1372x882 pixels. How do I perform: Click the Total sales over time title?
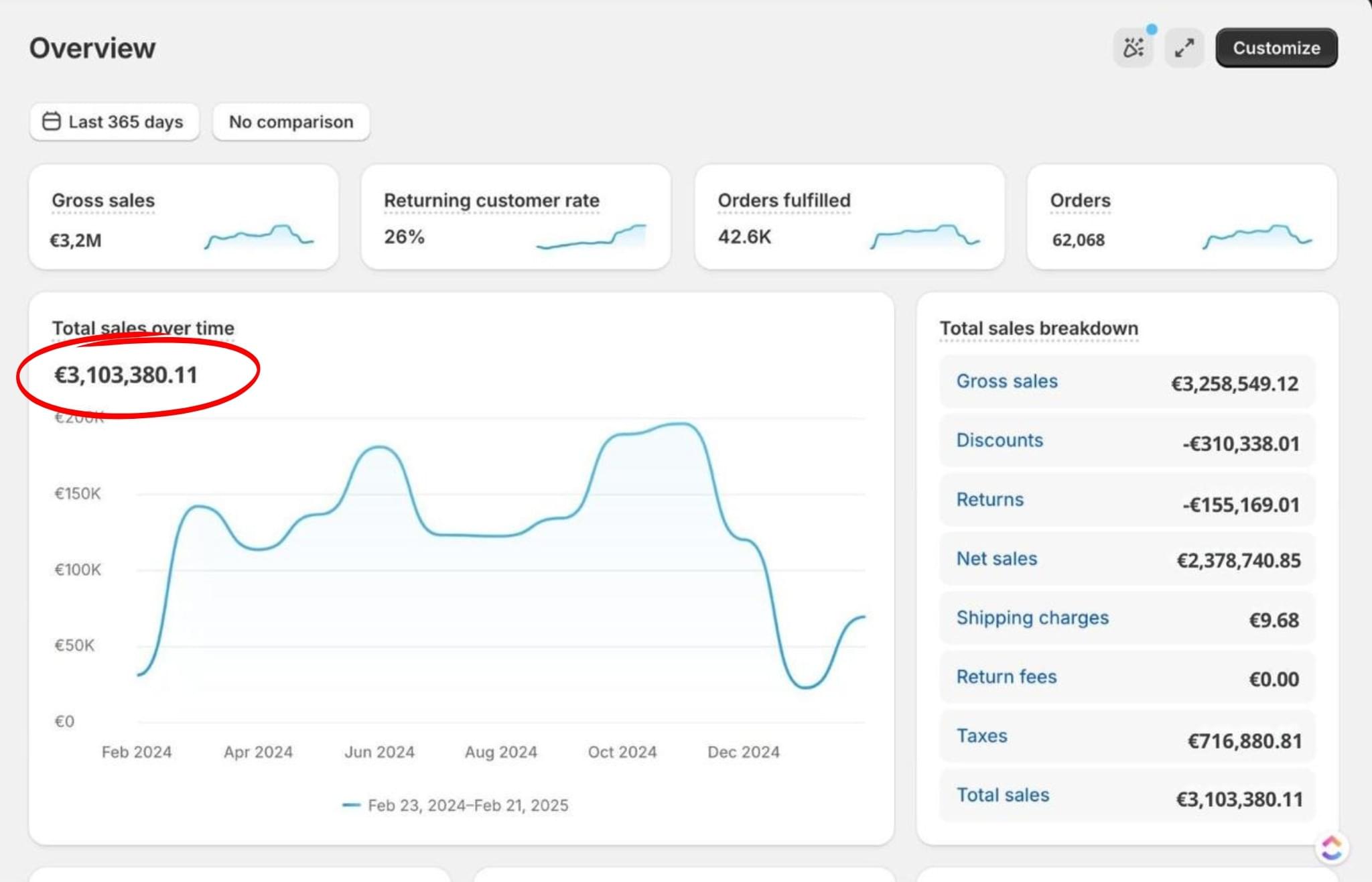click(143, 328)
